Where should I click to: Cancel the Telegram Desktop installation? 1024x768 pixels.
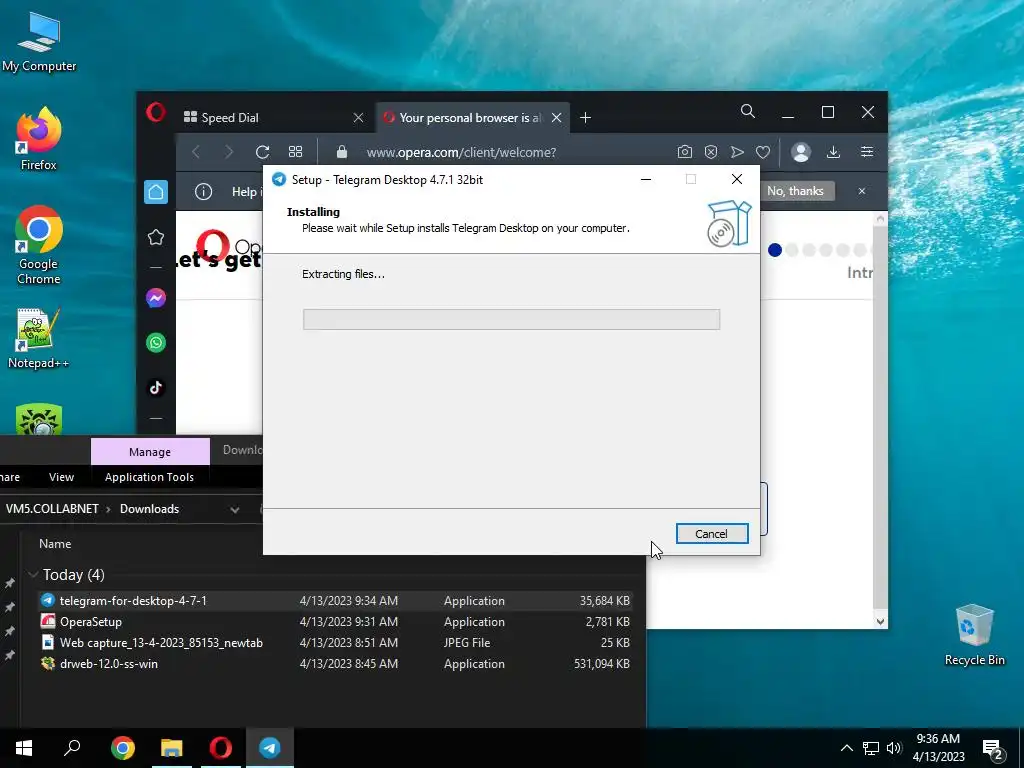[x=712, y=534]
